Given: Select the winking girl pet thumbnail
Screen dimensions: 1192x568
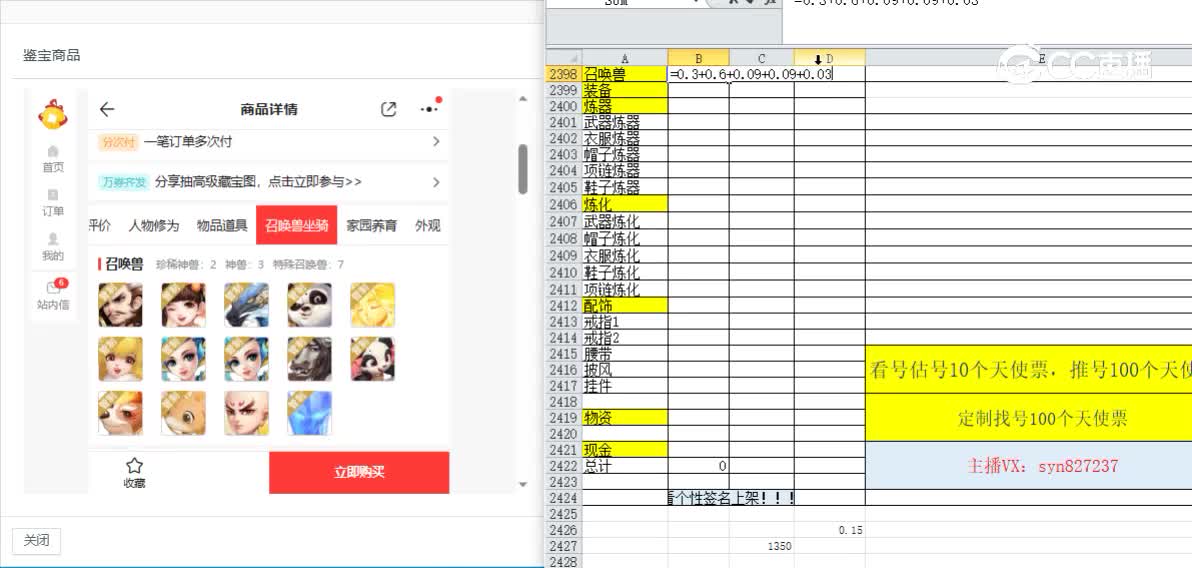Looking at the screenshot, I should tap(183, 305).
